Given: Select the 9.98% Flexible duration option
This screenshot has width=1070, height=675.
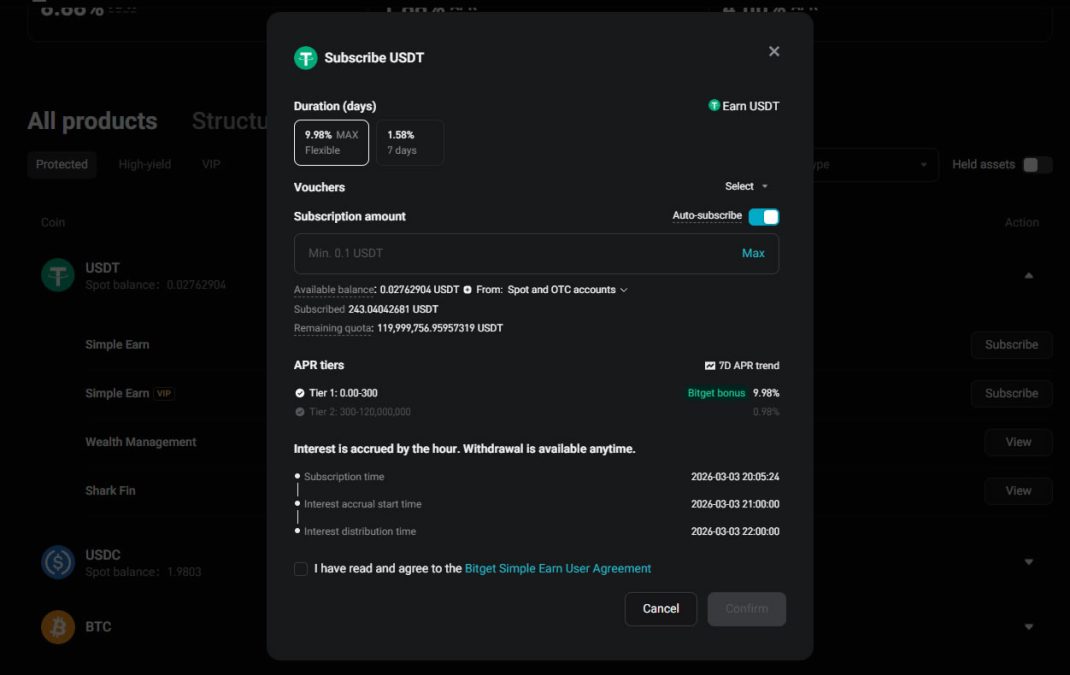Looking at the screenshot, I should click(x=331, y=143).
